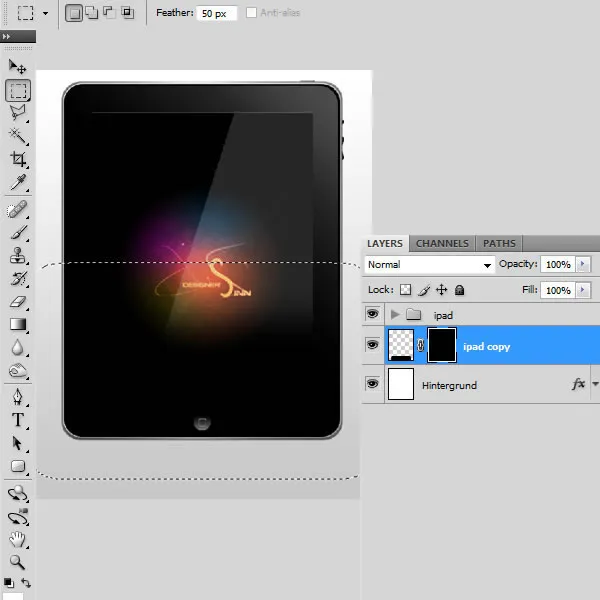Click the Fill percentage field

(x=558, y=290)
